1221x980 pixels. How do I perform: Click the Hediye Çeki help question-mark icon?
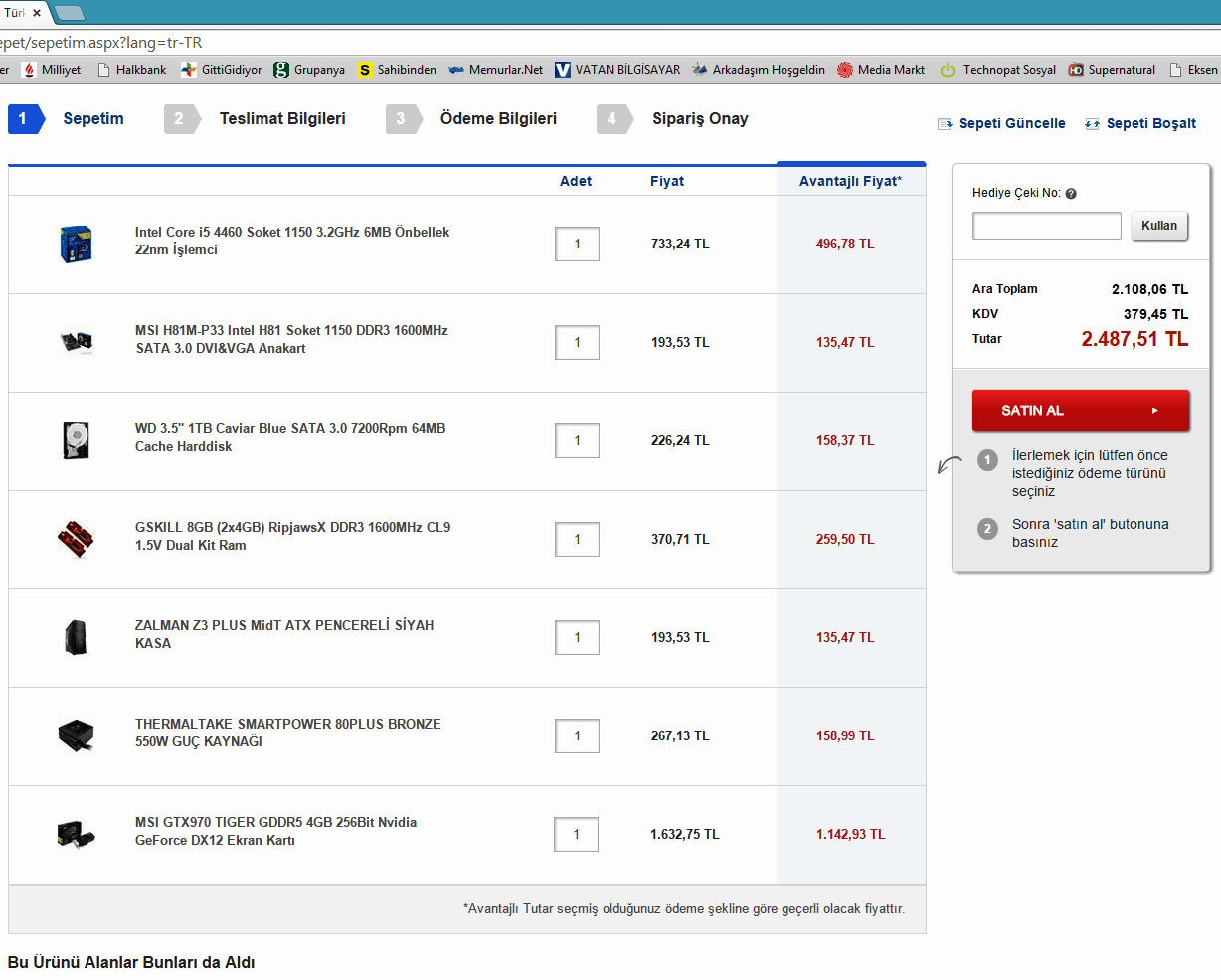click(x=1071, y=194)
